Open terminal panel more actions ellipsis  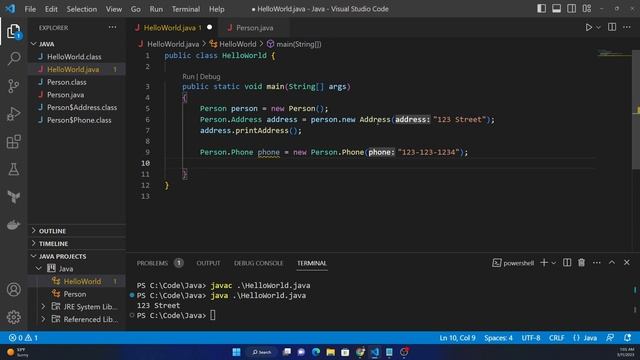pos(596,263)
